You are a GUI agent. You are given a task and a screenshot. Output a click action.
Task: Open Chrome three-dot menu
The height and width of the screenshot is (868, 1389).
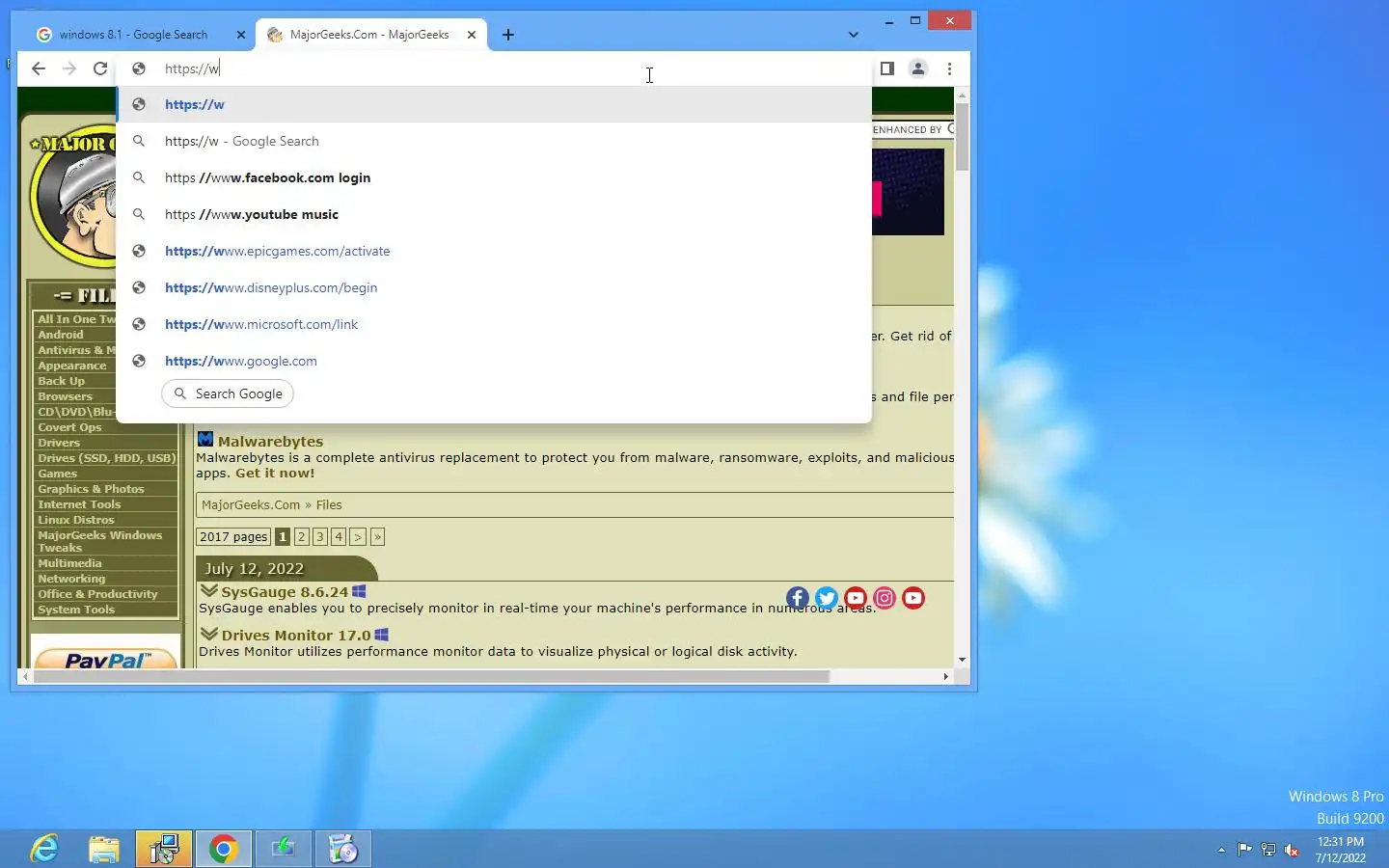[949, 68]
